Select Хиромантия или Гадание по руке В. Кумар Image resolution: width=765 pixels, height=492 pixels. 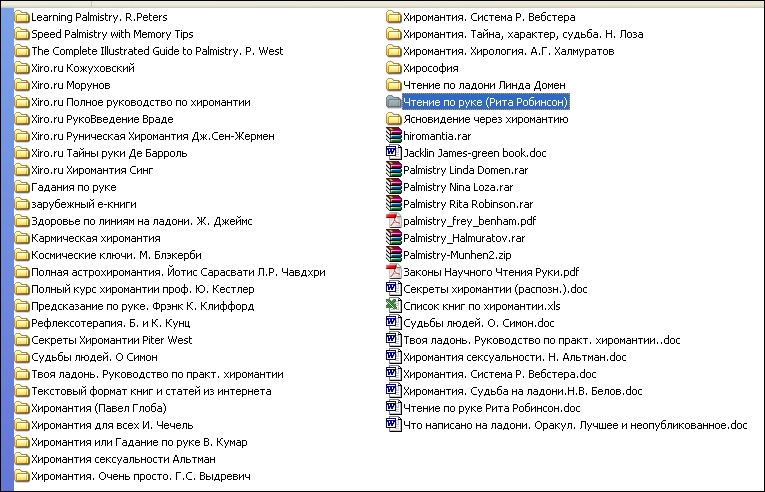click(x=140, y=442)
